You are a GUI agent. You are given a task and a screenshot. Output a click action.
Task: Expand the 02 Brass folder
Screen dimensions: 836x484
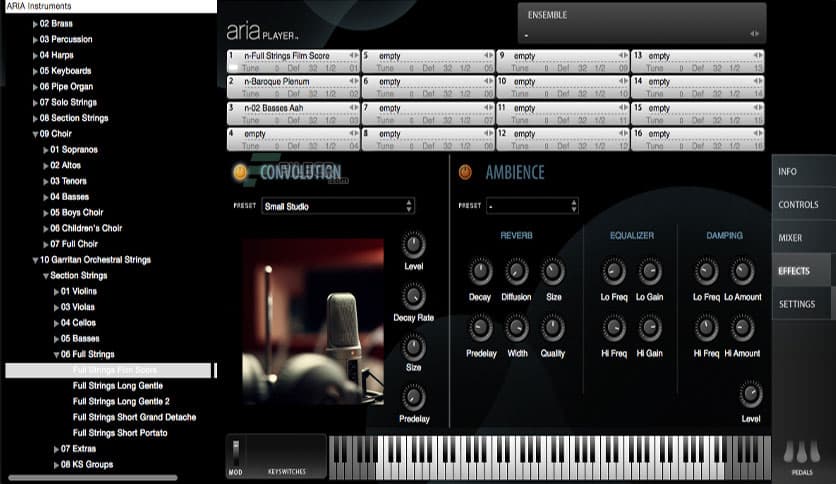pos(35,24)
